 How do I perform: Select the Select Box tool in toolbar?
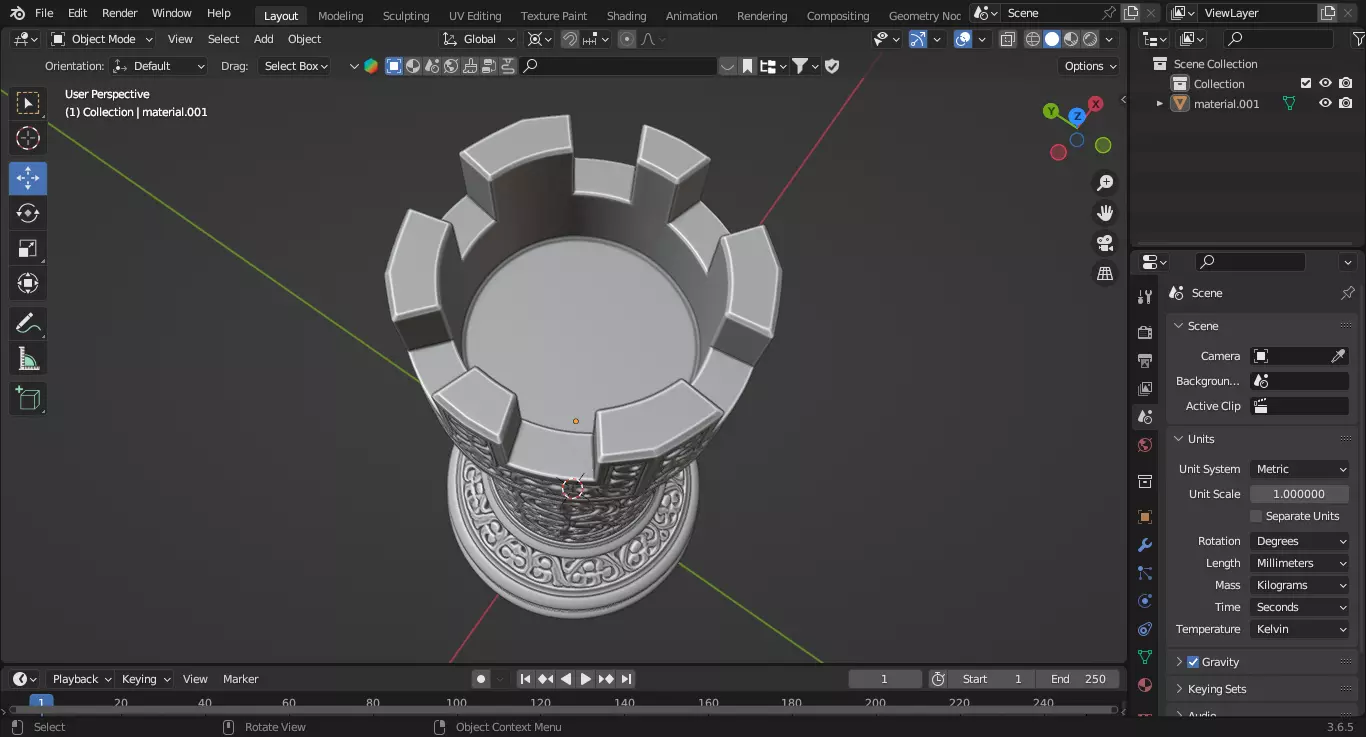pos(28,103)
